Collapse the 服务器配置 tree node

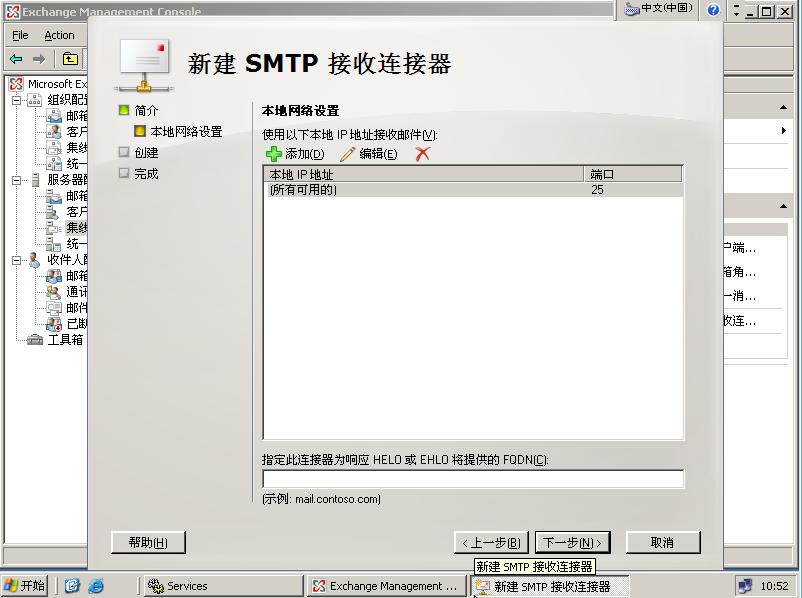pos(17,180)
